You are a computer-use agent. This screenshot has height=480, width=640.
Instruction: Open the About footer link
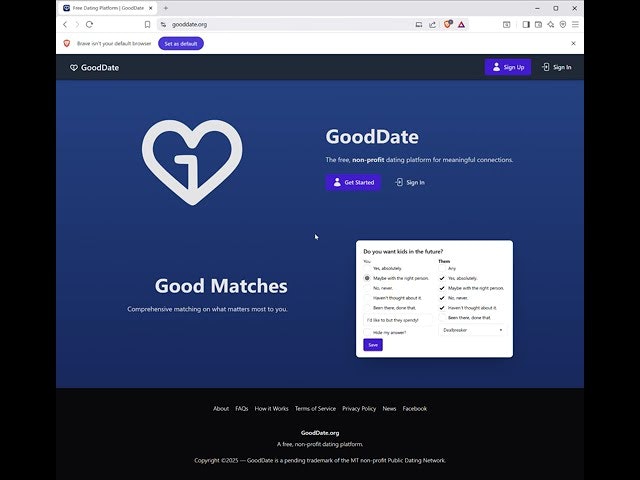pos(221,409)
